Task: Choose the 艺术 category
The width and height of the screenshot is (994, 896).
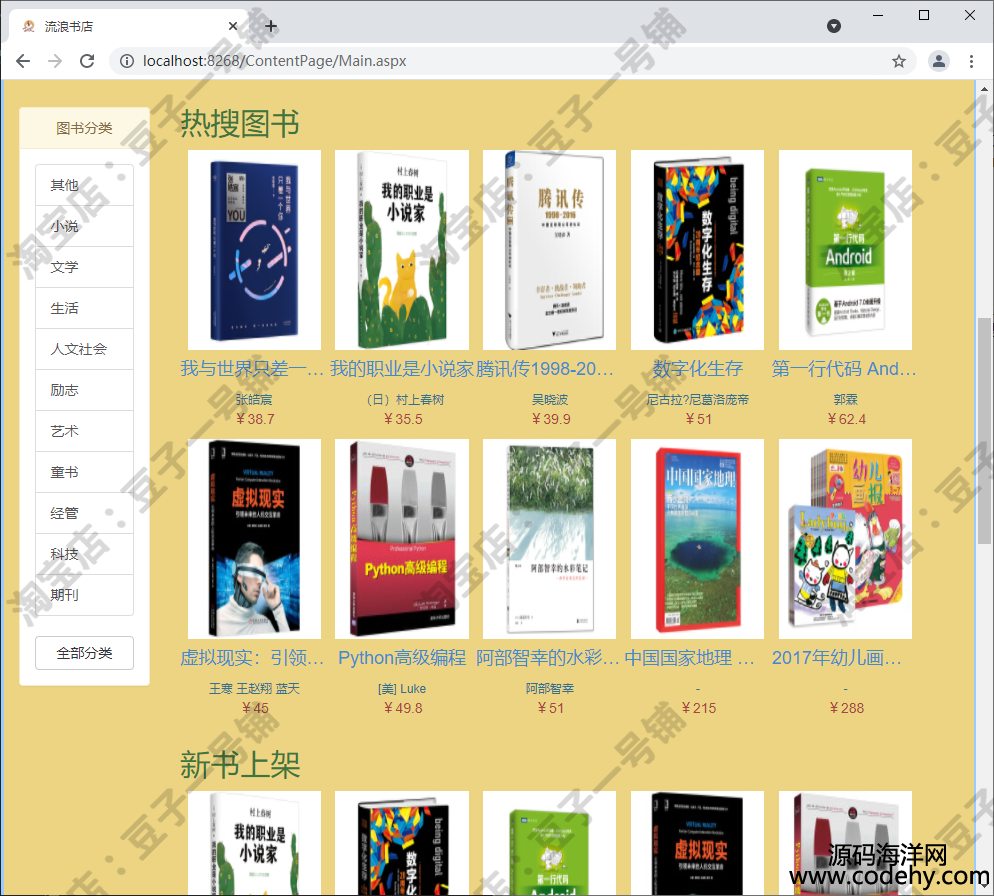Action: 84,431
